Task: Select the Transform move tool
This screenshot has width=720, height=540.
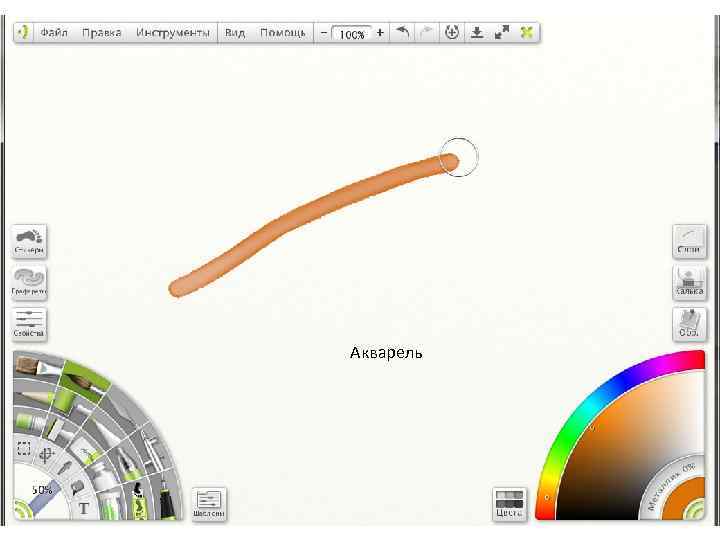Action: tap(46, 455)
